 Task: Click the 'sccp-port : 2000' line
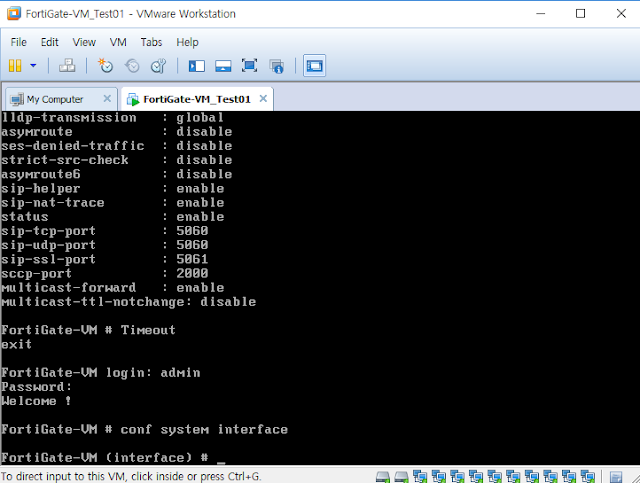coord(104,273)
